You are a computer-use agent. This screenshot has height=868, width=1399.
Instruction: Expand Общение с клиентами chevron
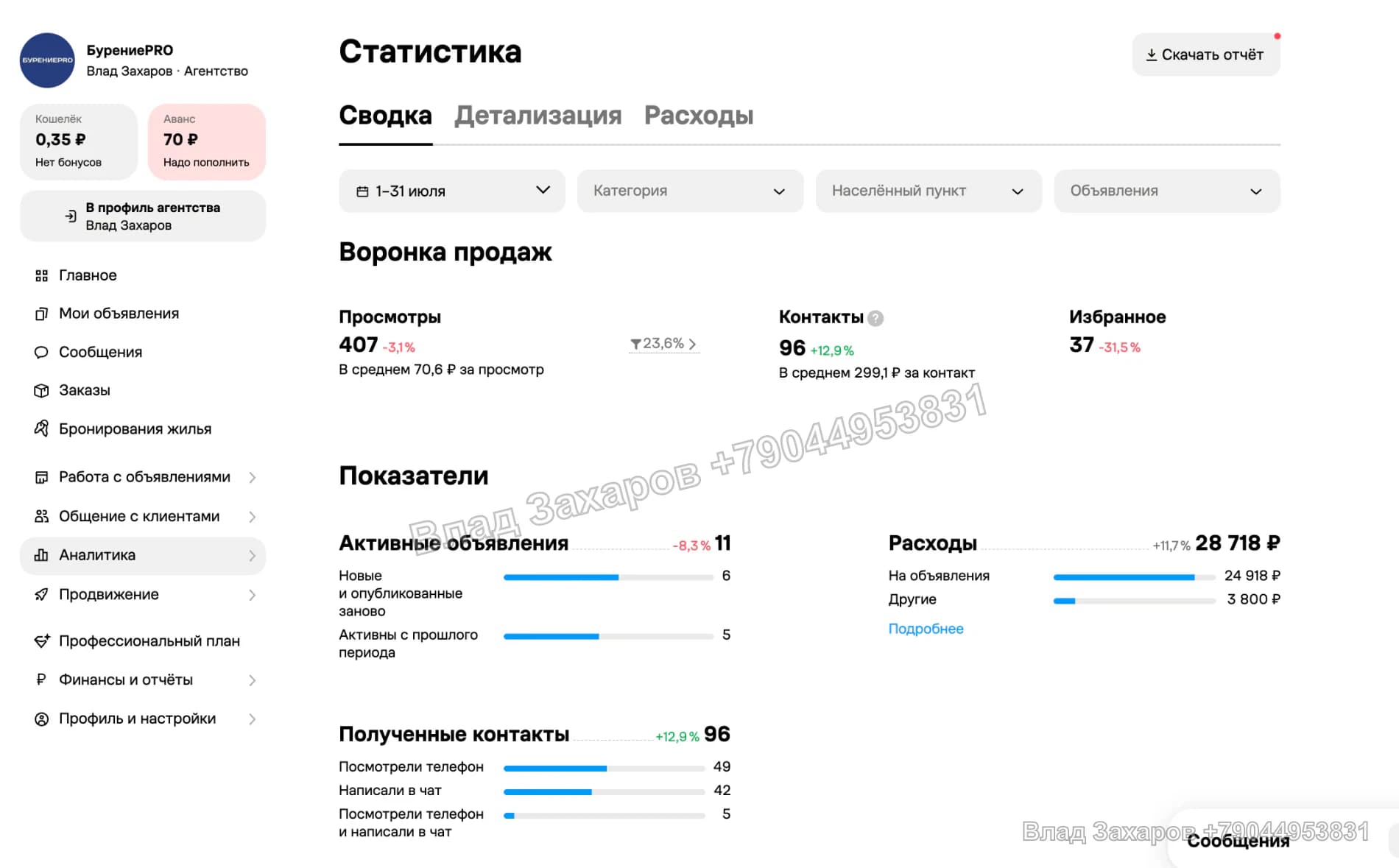252,516
